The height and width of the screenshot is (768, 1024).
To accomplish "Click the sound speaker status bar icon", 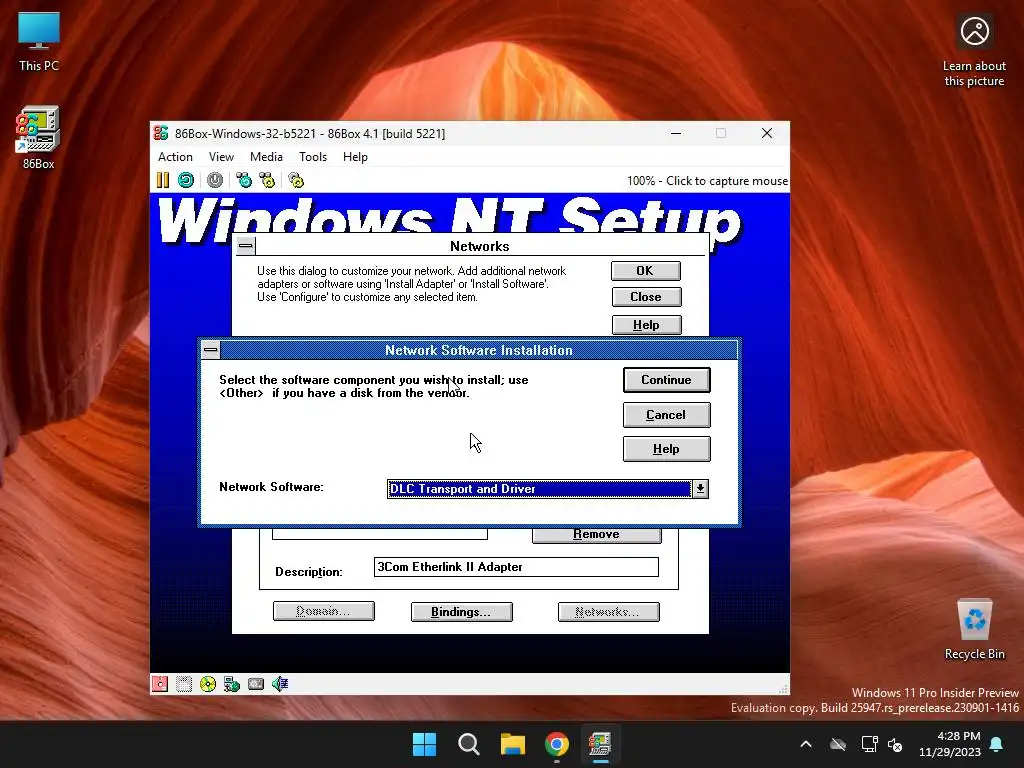I will click(280, 684).
